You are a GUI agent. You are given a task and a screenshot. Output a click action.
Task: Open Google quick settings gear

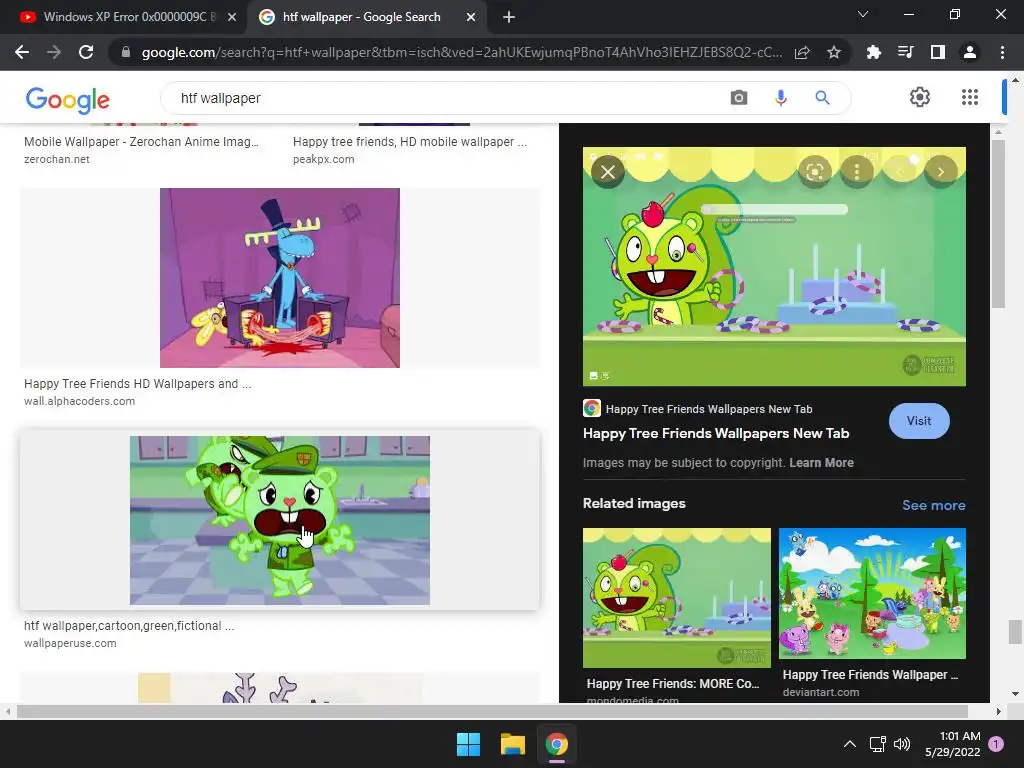coord(920,97)
